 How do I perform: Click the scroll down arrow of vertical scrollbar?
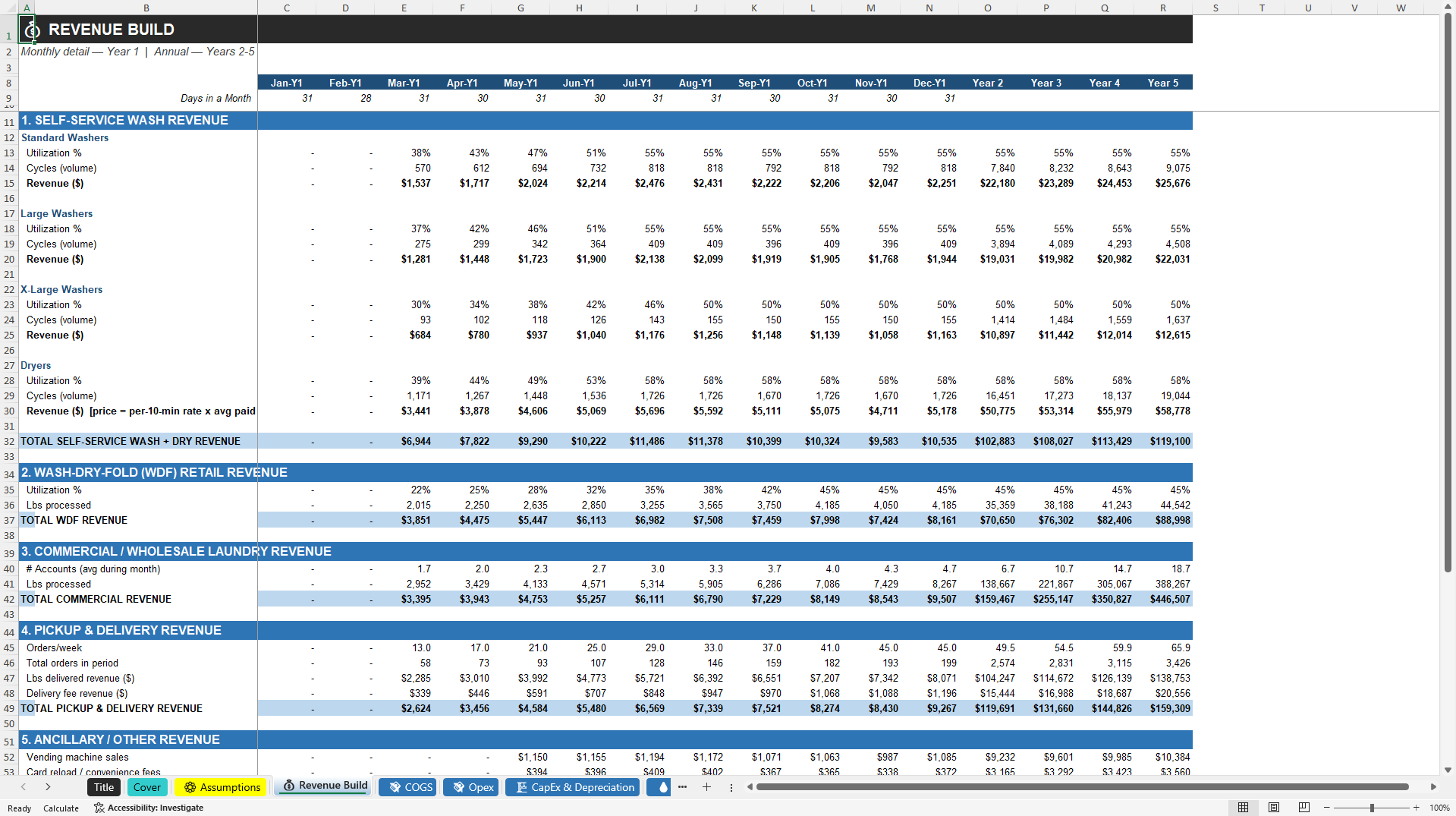point(1448,770)
